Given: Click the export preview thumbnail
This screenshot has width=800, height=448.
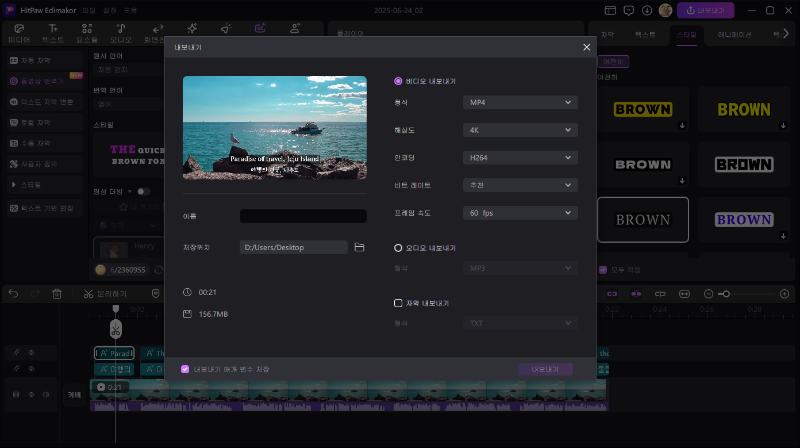Looking at the screenshot, I should (x=274, y=128).
